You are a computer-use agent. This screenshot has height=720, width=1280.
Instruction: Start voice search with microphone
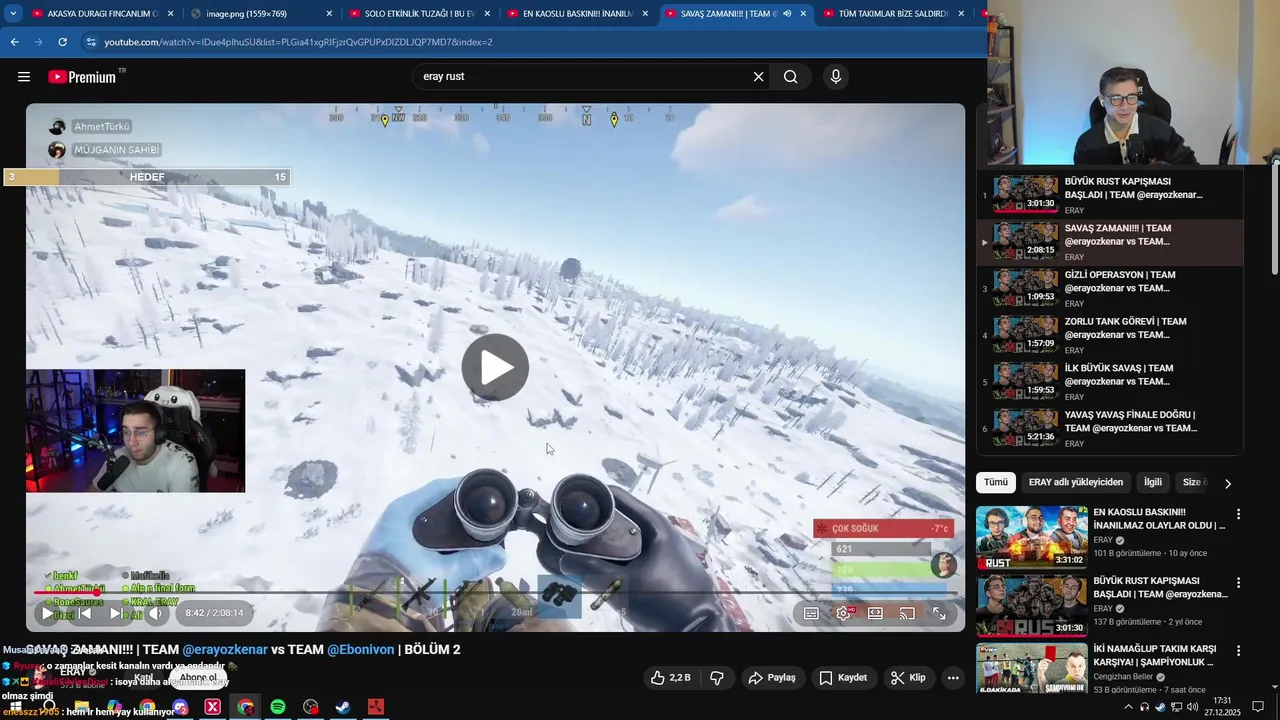coord(836,77)
